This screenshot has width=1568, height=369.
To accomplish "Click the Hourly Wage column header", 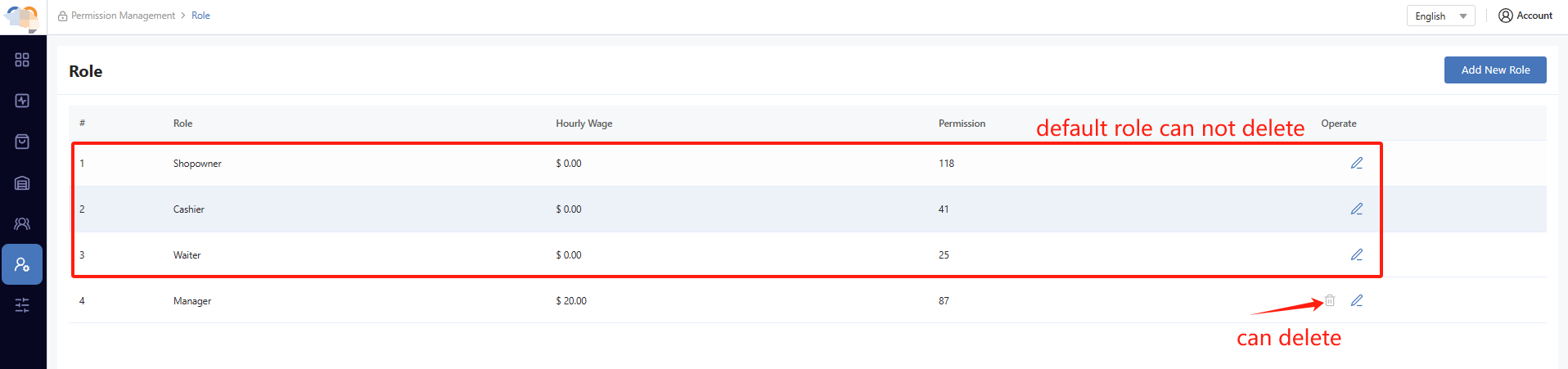I will pos(583,124).
